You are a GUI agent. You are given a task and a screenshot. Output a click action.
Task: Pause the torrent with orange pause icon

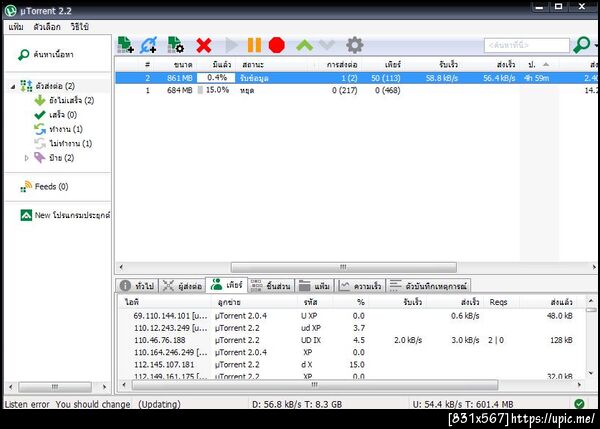[254, 45]
